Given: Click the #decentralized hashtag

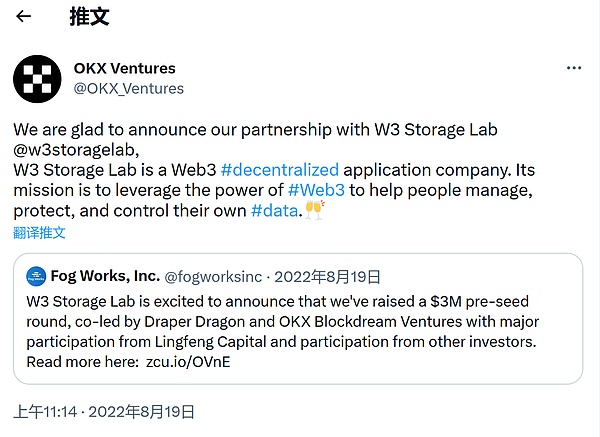Looking at the screenshot, I should click(x=279, y=169).
